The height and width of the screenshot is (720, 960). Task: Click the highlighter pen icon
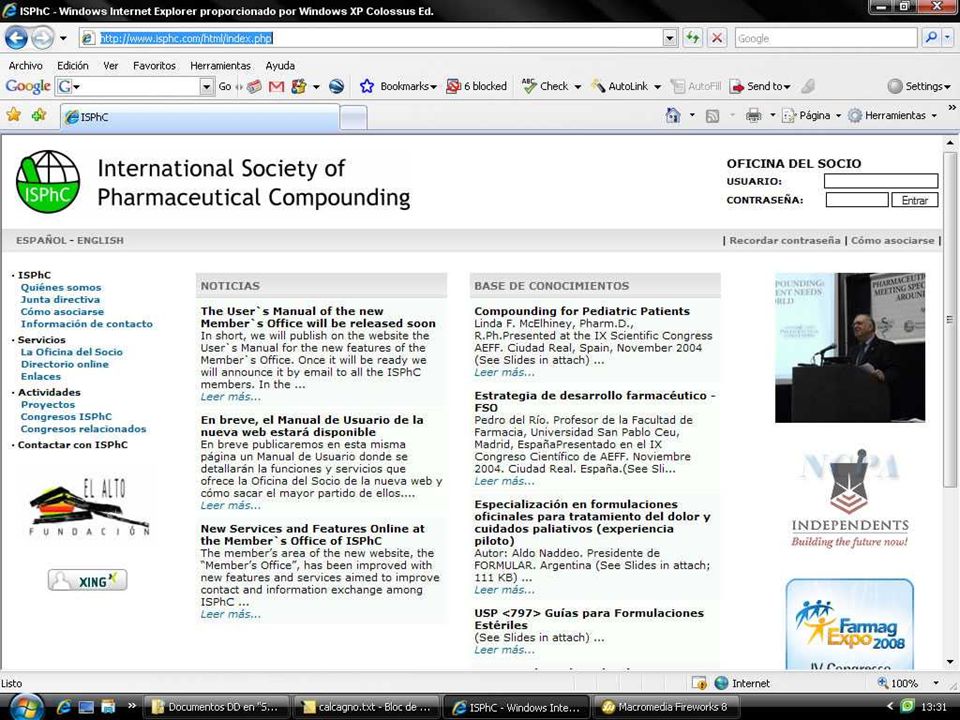(x=808, y=86)
